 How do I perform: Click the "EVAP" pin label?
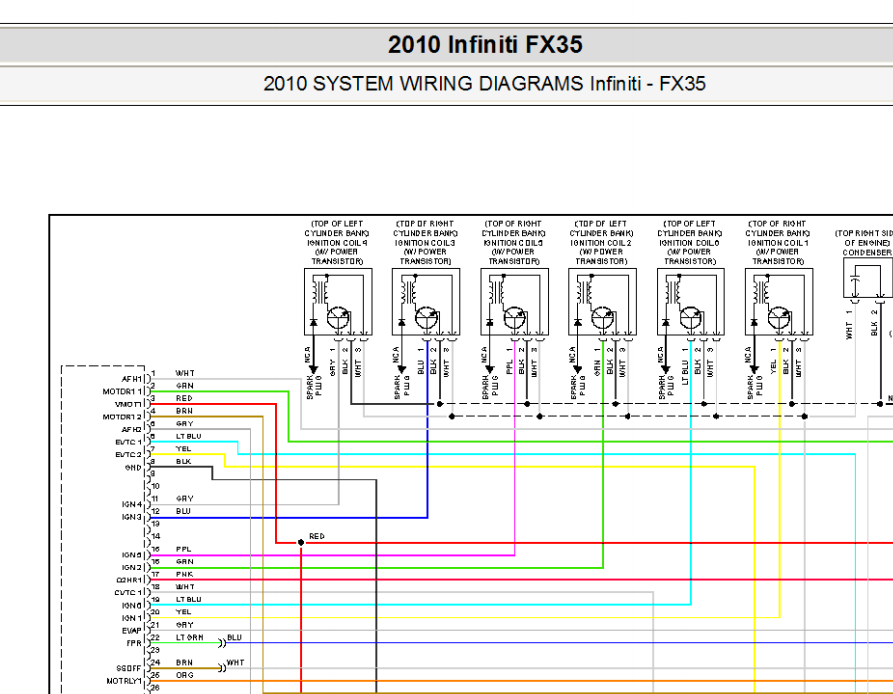point(132,631)
